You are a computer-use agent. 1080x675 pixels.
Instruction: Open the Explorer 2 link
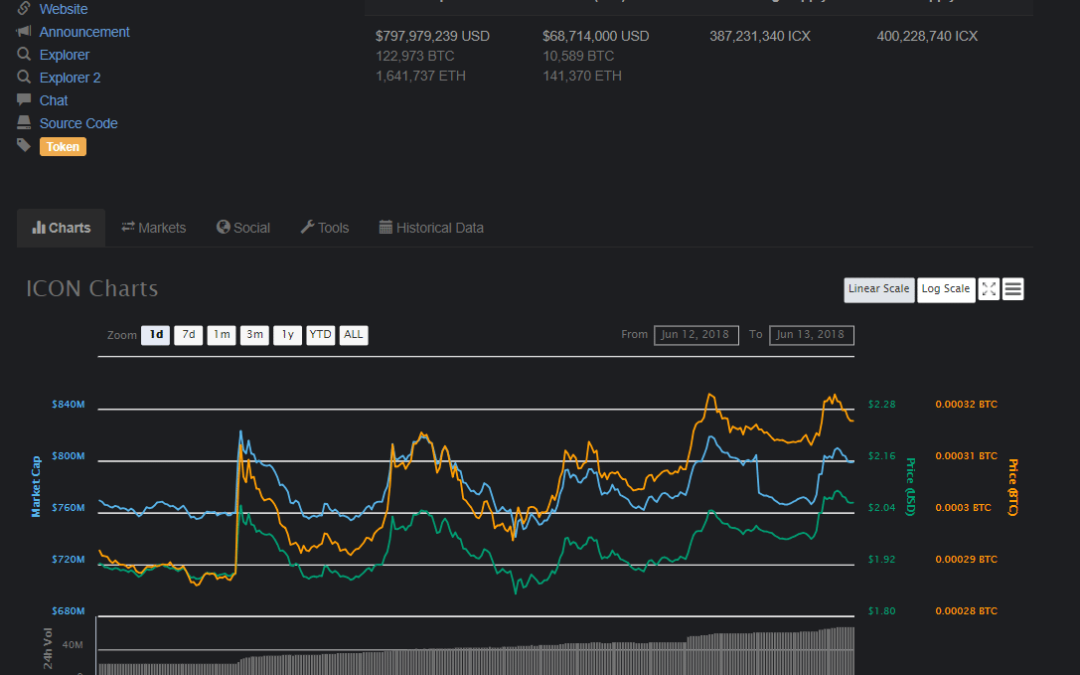pyautogui.click(x=70, y=77)
